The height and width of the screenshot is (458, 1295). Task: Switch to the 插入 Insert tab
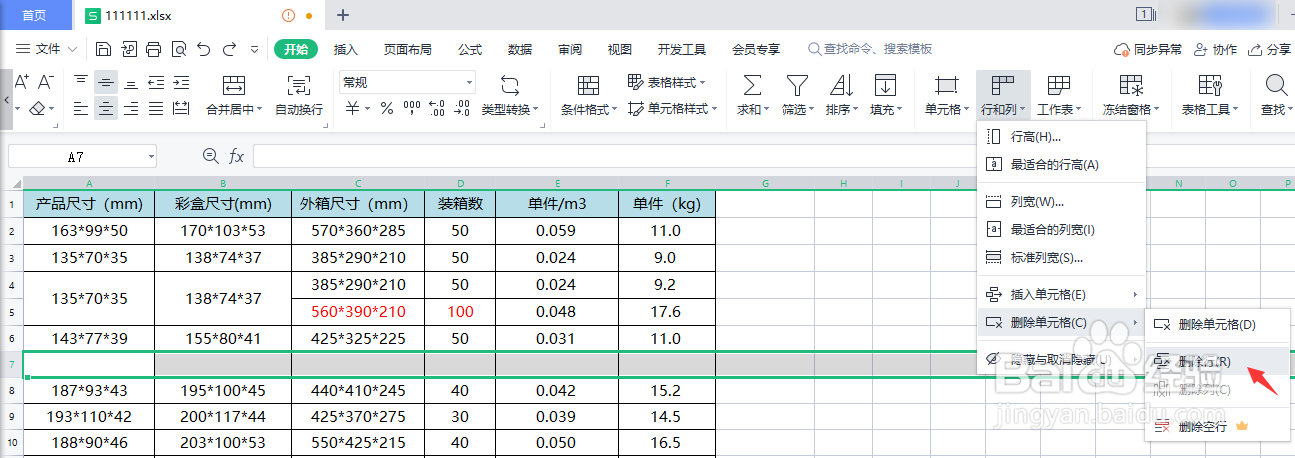tap(346, 49)
